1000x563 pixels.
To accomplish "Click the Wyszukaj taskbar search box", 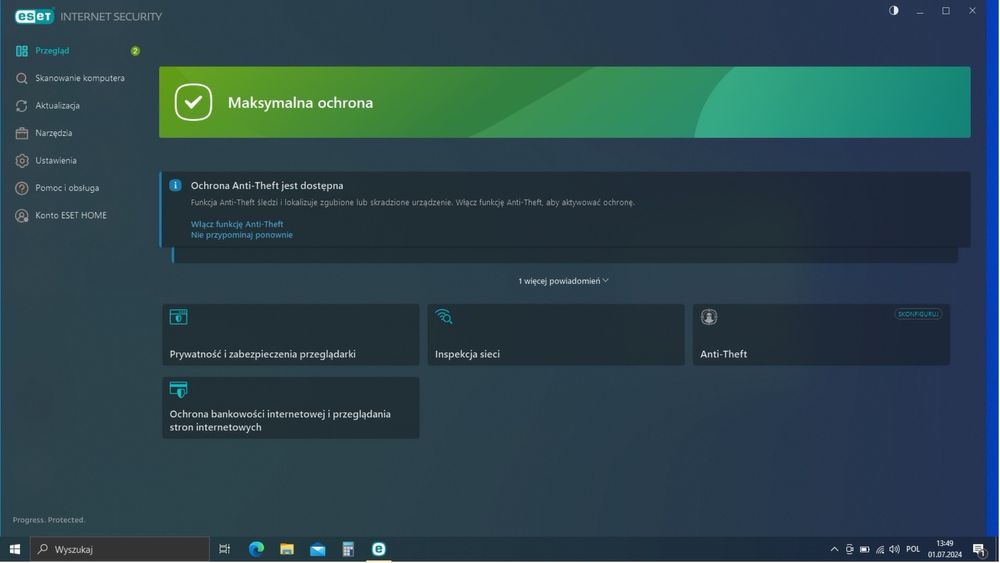I will pos(119,549).
